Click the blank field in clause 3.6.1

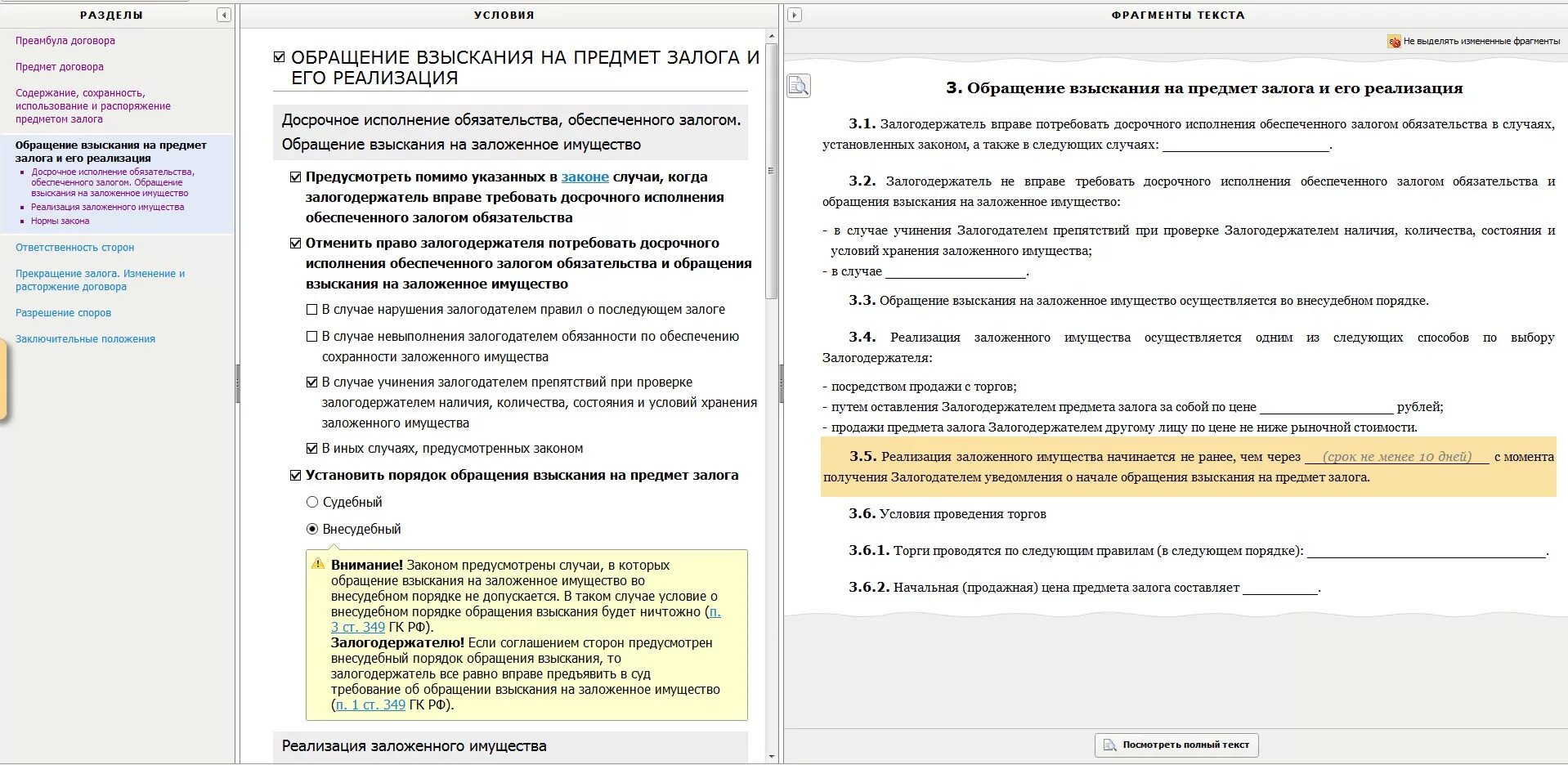coord(1426,551)
